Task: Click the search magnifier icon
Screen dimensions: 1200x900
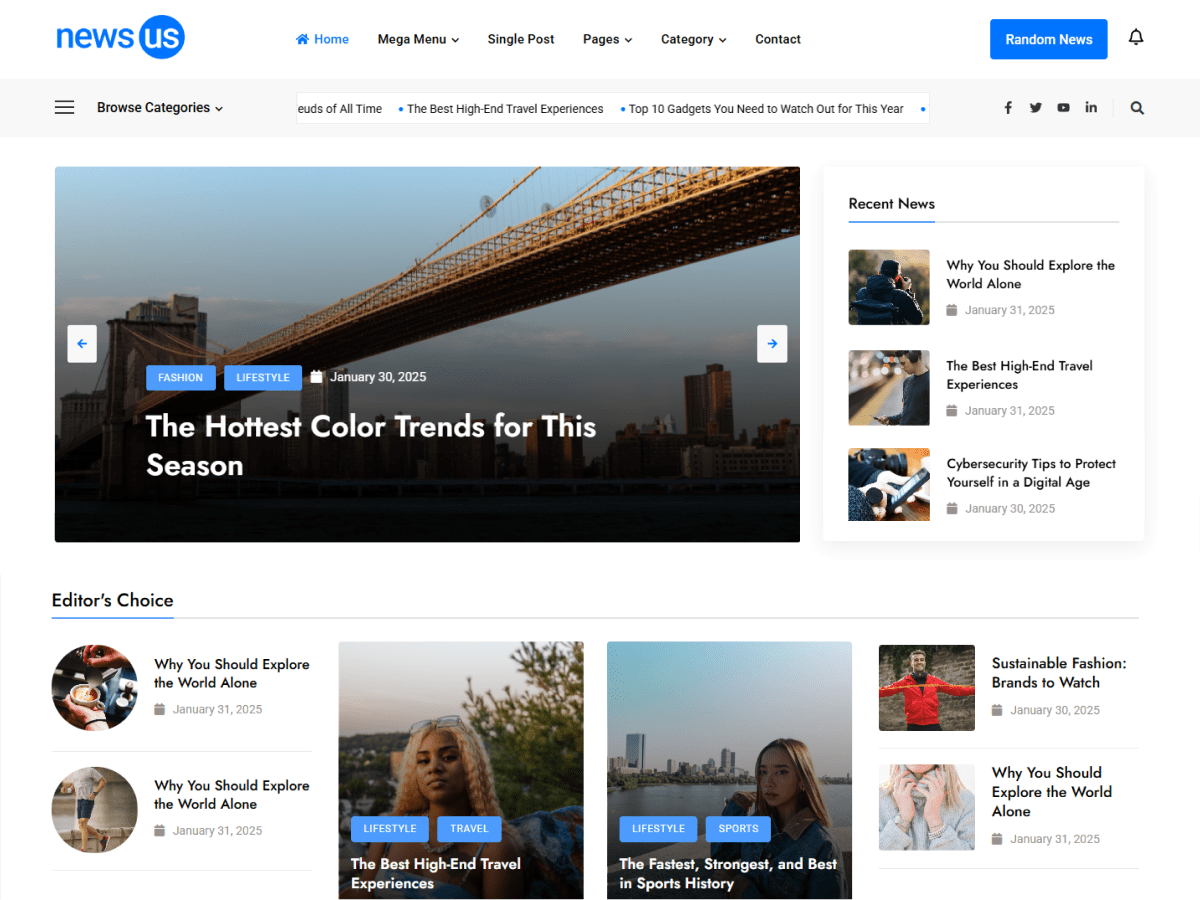Action: (x=1137, y=108)
